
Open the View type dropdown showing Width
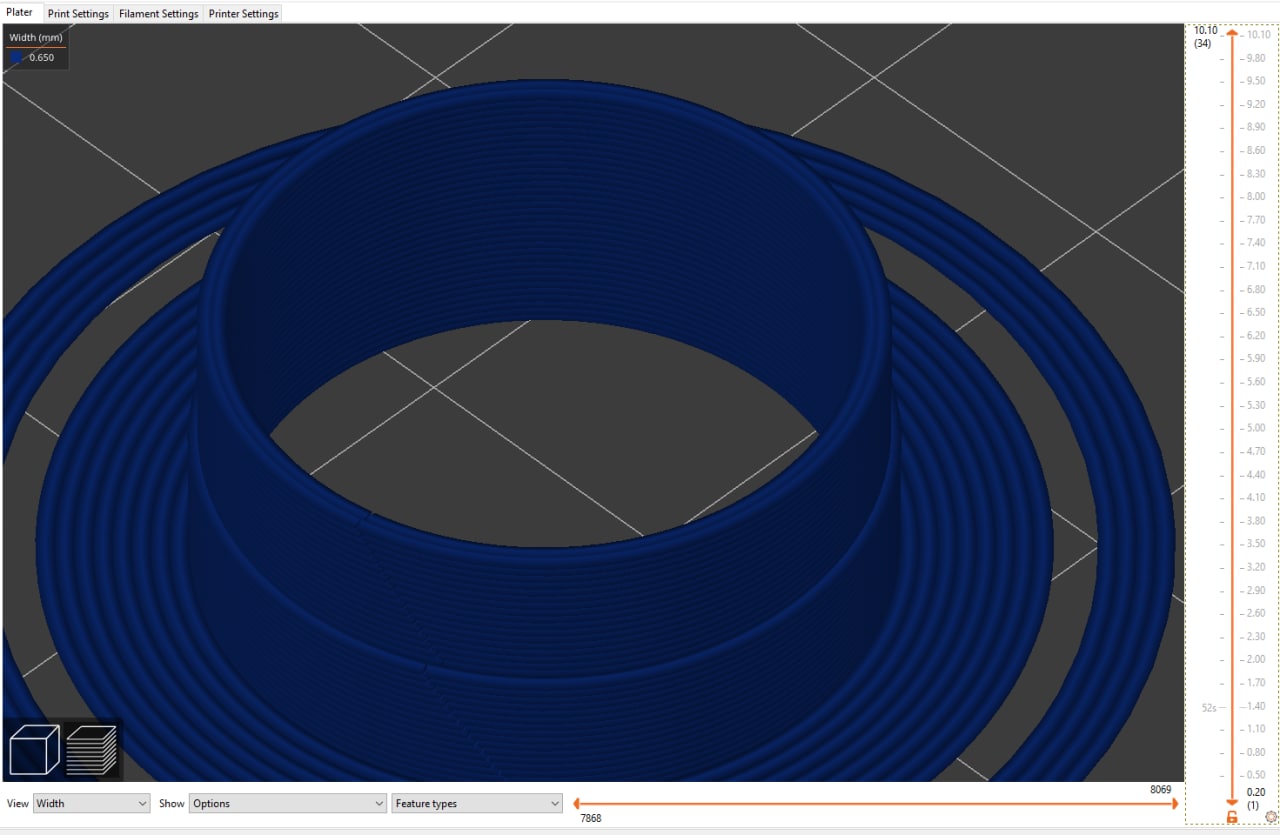[x=92, y=803]
